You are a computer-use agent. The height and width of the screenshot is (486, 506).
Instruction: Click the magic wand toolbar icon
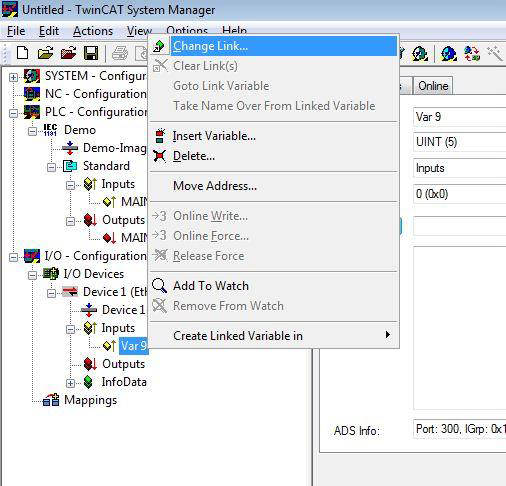tap(495, 53)
